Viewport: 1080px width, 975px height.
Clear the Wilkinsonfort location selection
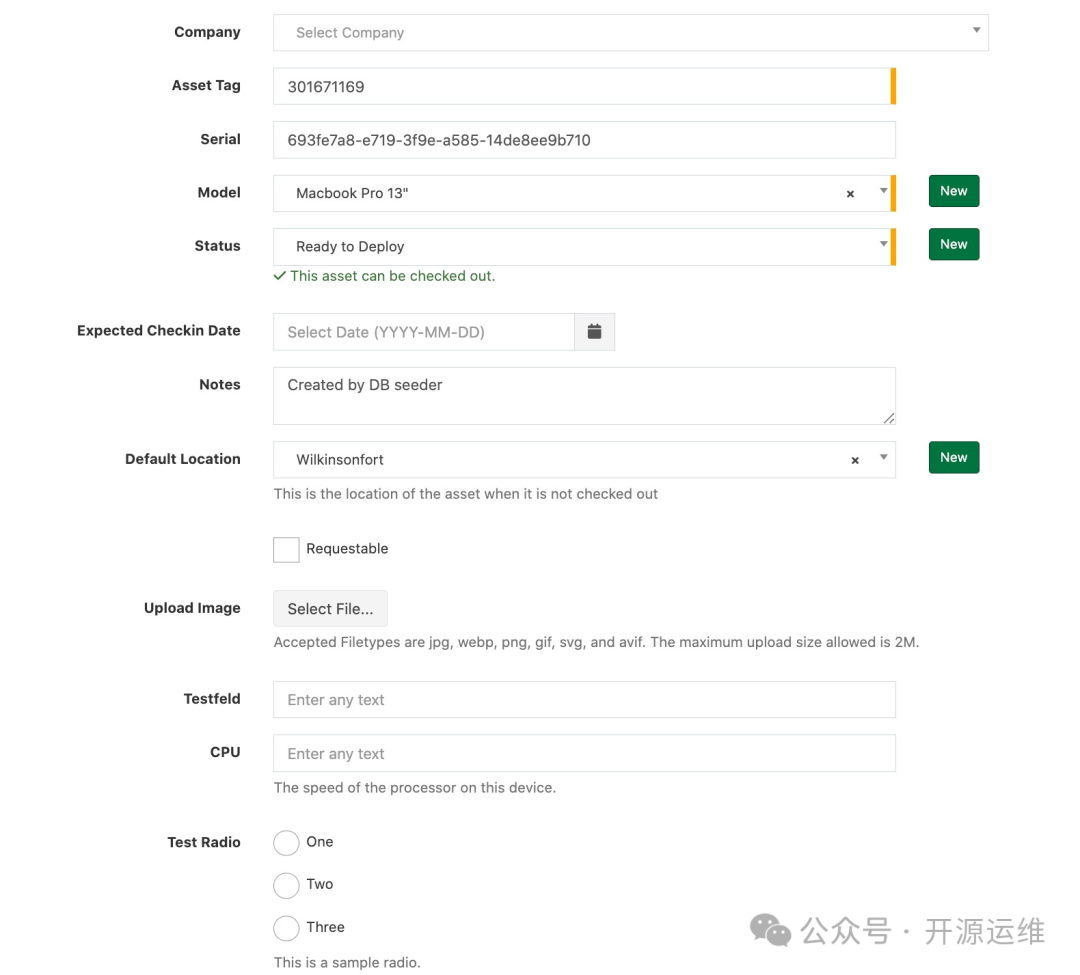pyautogui.click(x=855, y=461)
